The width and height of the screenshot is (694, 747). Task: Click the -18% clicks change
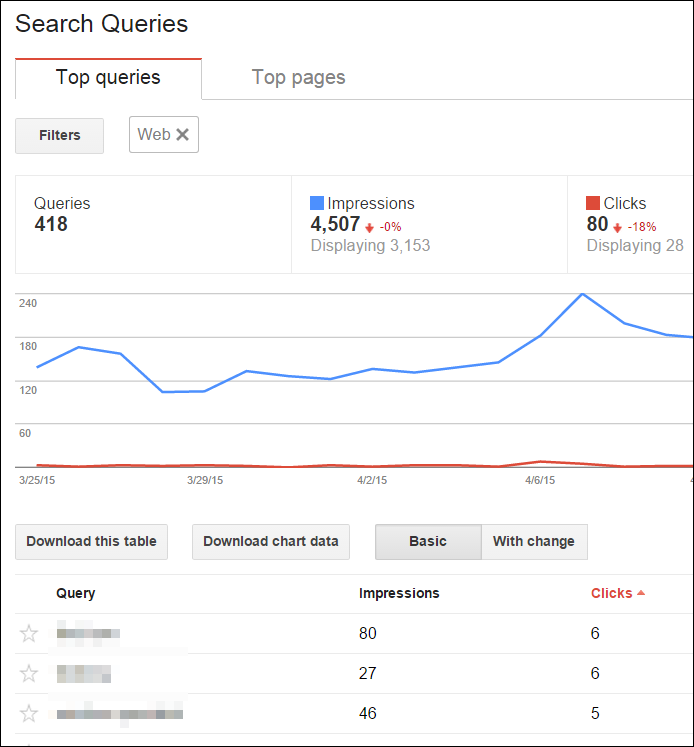pos(642,227)
